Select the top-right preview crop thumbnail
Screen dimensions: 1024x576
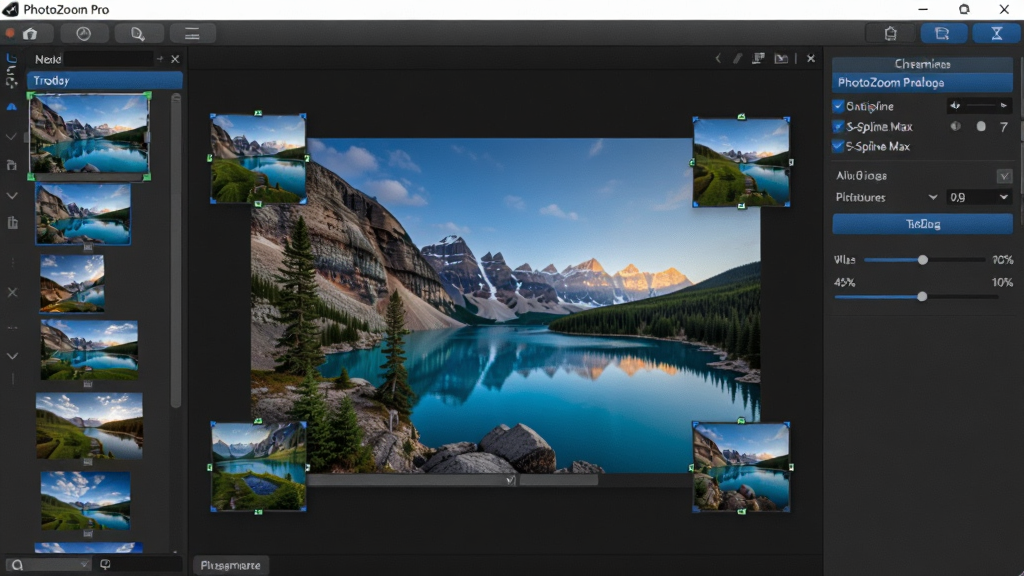coord(741,161)
